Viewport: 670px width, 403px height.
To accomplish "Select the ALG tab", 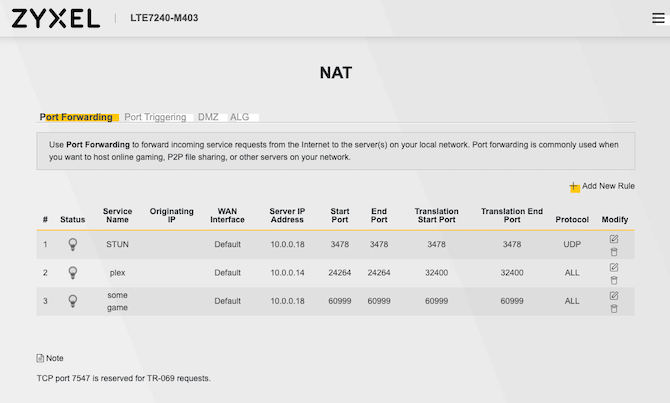I will [240, 117].
